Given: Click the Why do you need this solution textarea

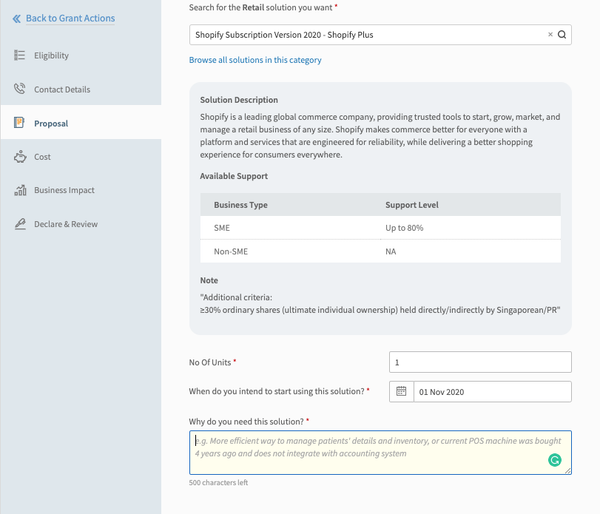Looking at the screenshot, I should (x=380, y=452).
